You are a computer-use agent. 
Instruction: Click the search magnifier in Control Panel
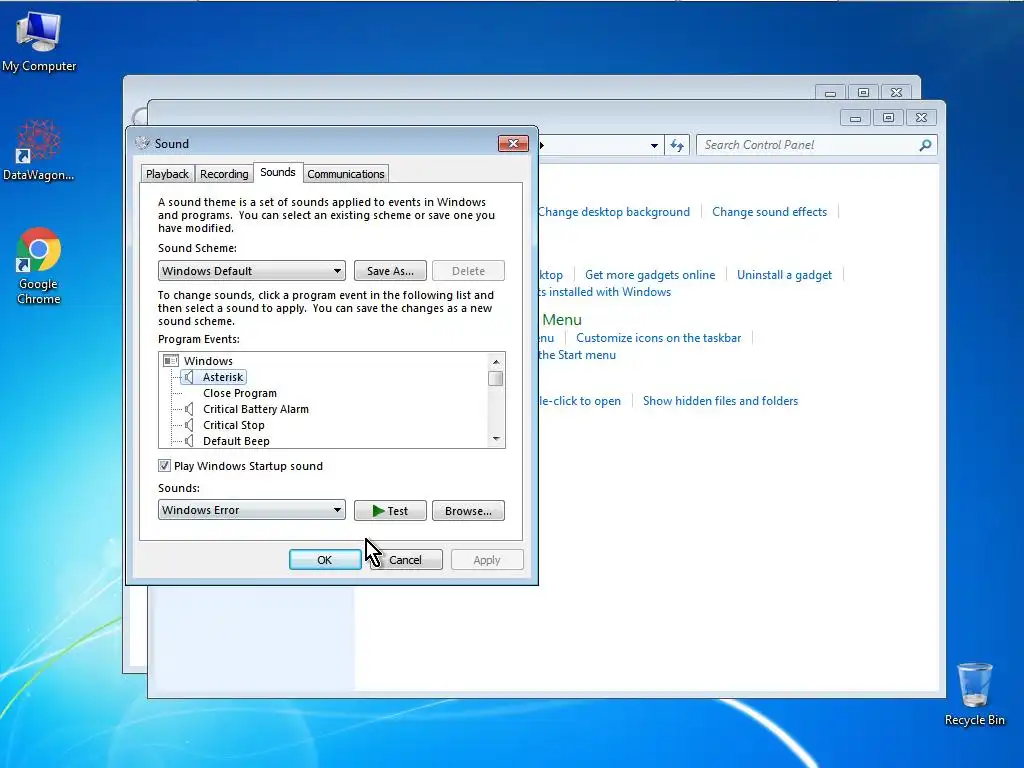coord(925,145)
